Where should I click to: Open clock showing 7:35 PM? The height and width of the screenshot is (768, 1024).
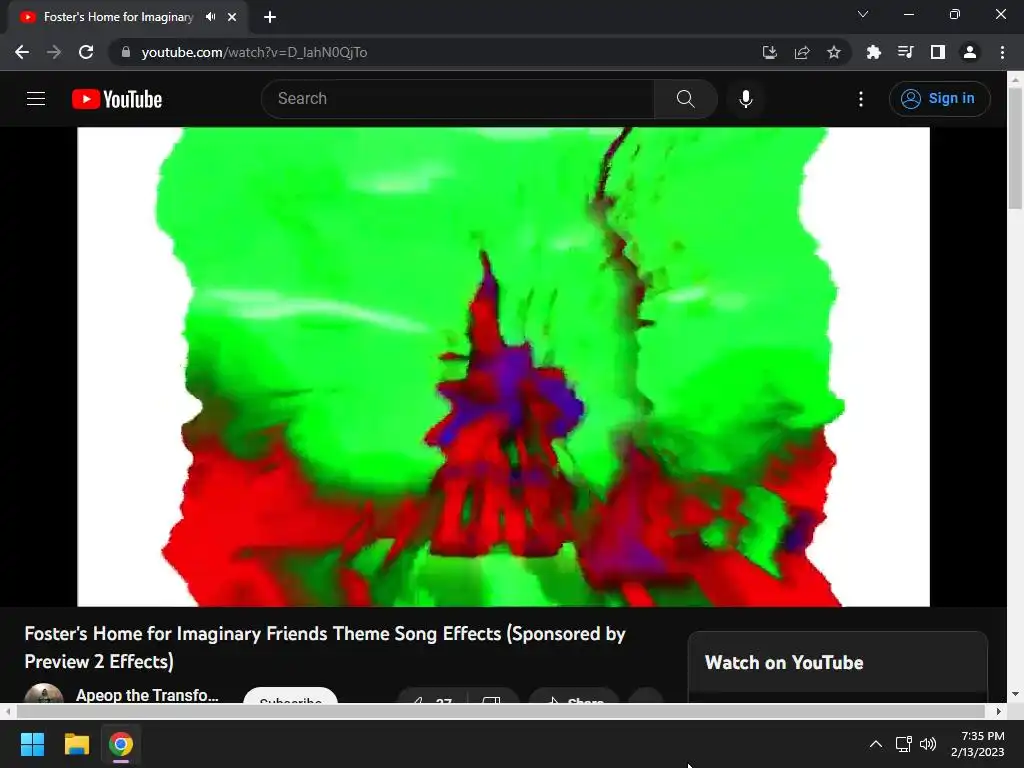[x=978, y=744]
